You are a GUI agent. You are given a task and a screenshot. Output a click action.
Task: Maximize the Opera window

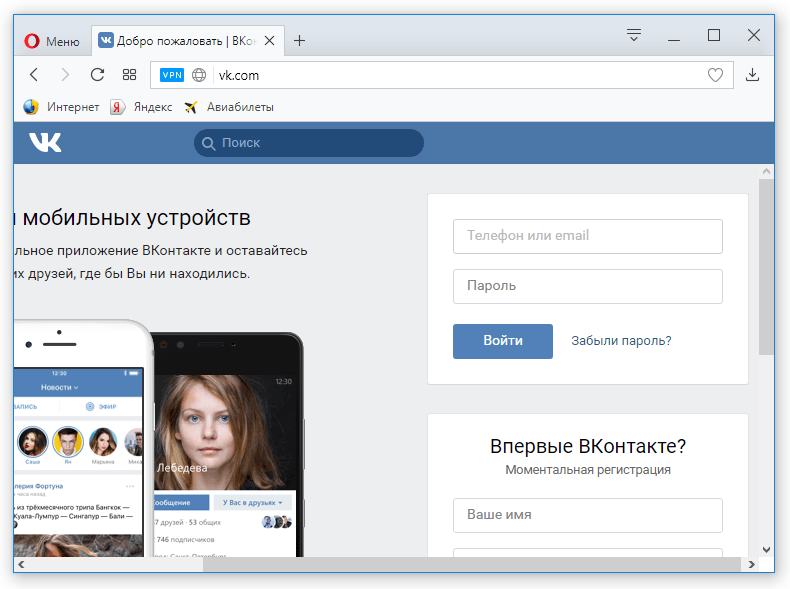point(714,35)
